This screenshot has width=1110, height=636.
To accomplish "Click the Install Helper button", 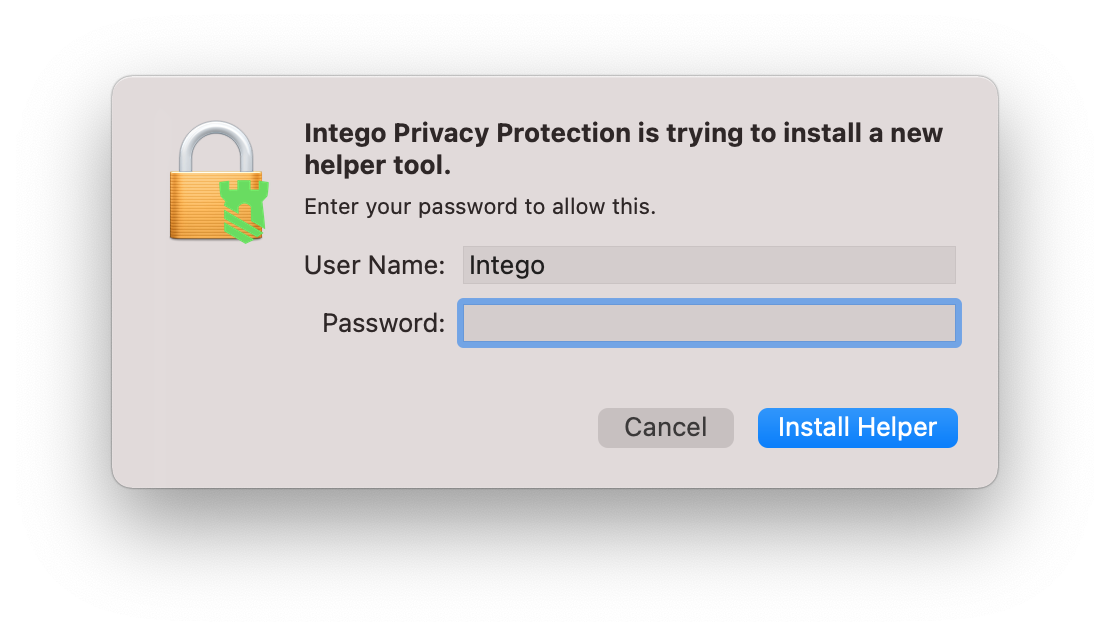I will (x=857, y=427).
